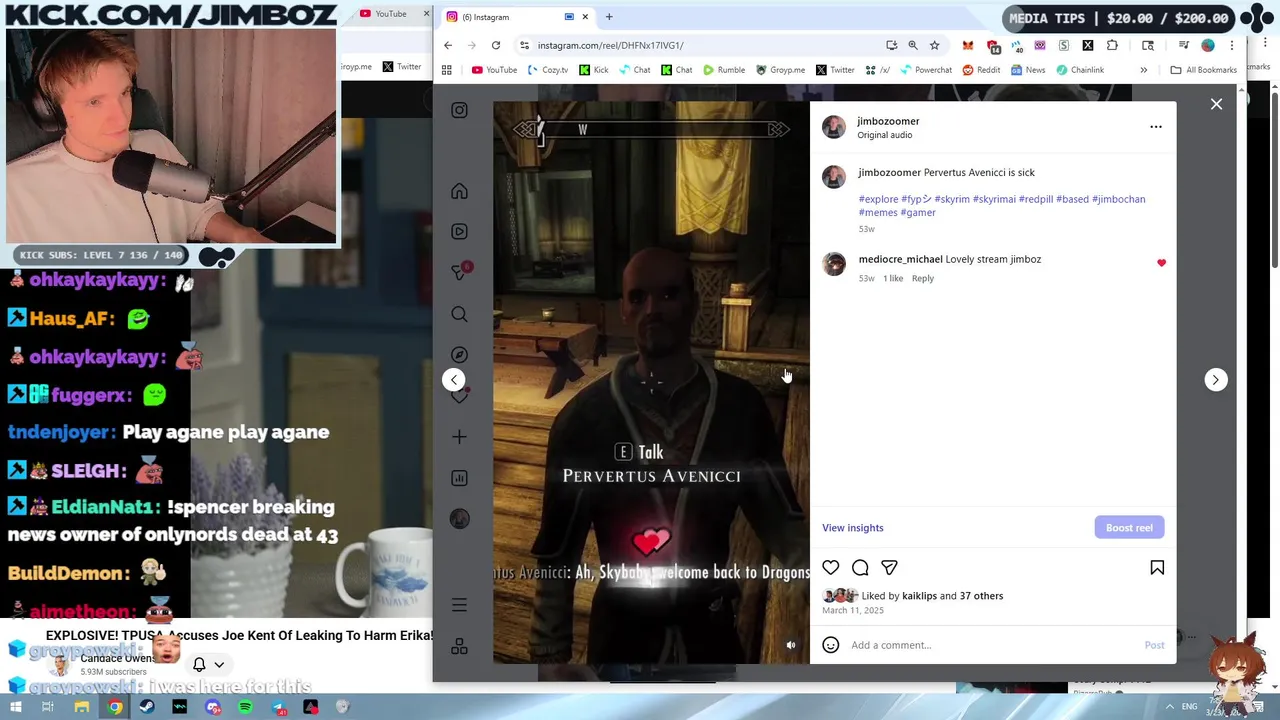Open a new browser tab
The width and height of the screenshot is (1280, 720).
609,17
